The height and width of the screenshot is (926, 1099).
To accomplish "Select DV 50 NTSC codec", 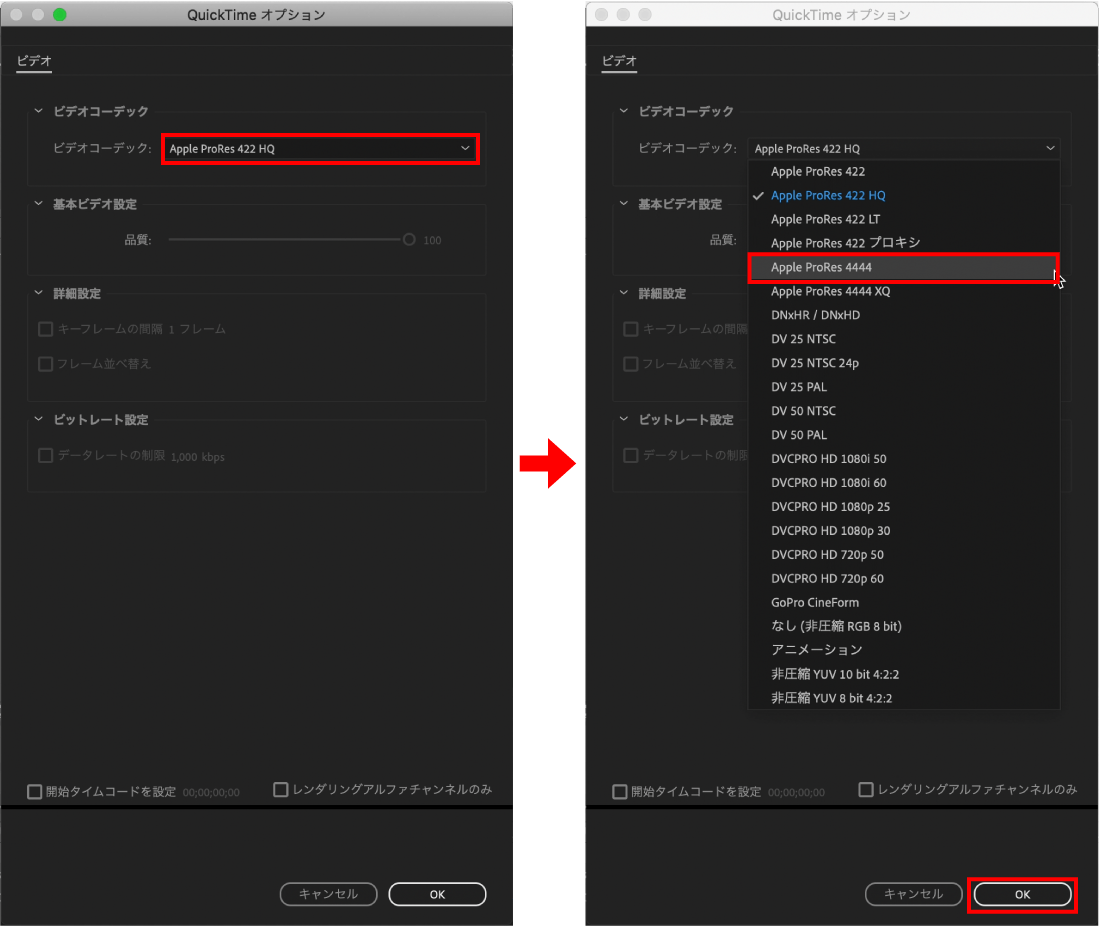I will (x=903, y=411).
